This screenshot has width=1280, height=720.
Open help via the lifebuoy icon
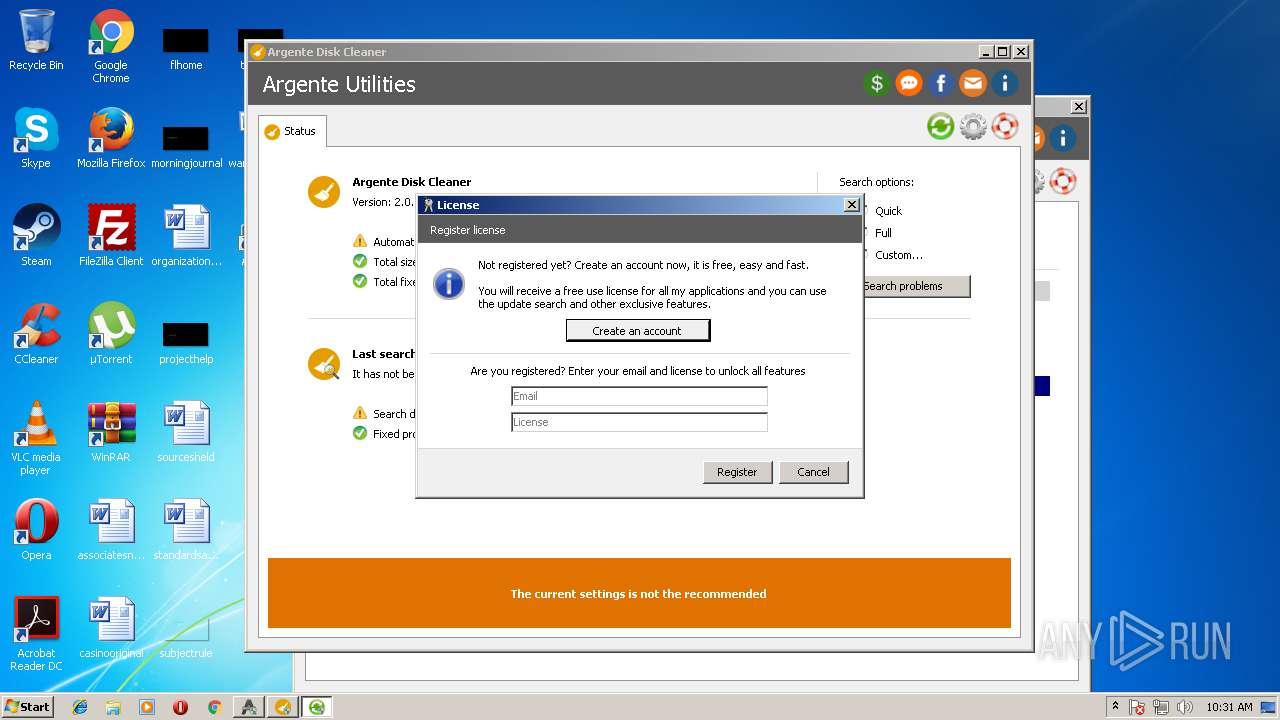tap(1004, 126)
